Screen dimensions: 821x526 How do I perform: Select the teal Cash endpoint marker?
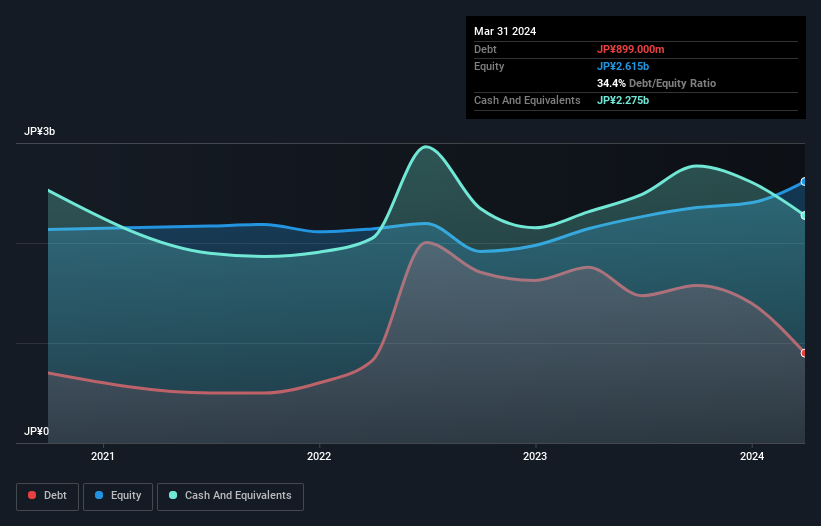click(x=804, y=216)
